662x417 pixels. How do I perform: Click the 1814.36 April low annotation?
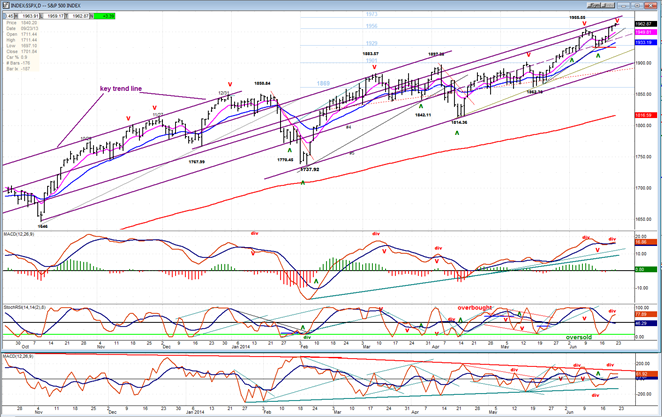459,122
